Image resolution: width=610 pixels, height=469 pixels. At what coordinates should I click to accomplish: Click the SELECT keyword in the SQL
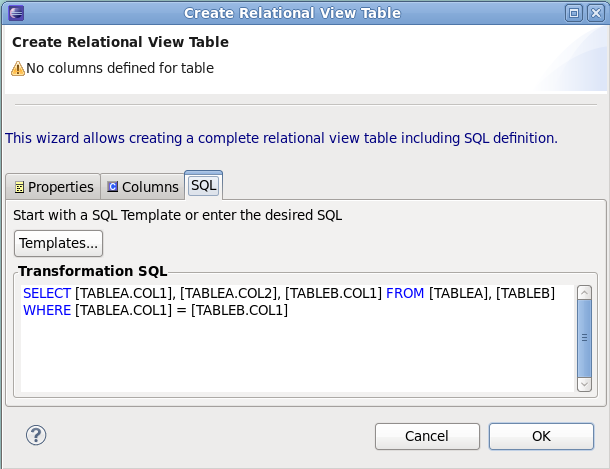(47, 293)
